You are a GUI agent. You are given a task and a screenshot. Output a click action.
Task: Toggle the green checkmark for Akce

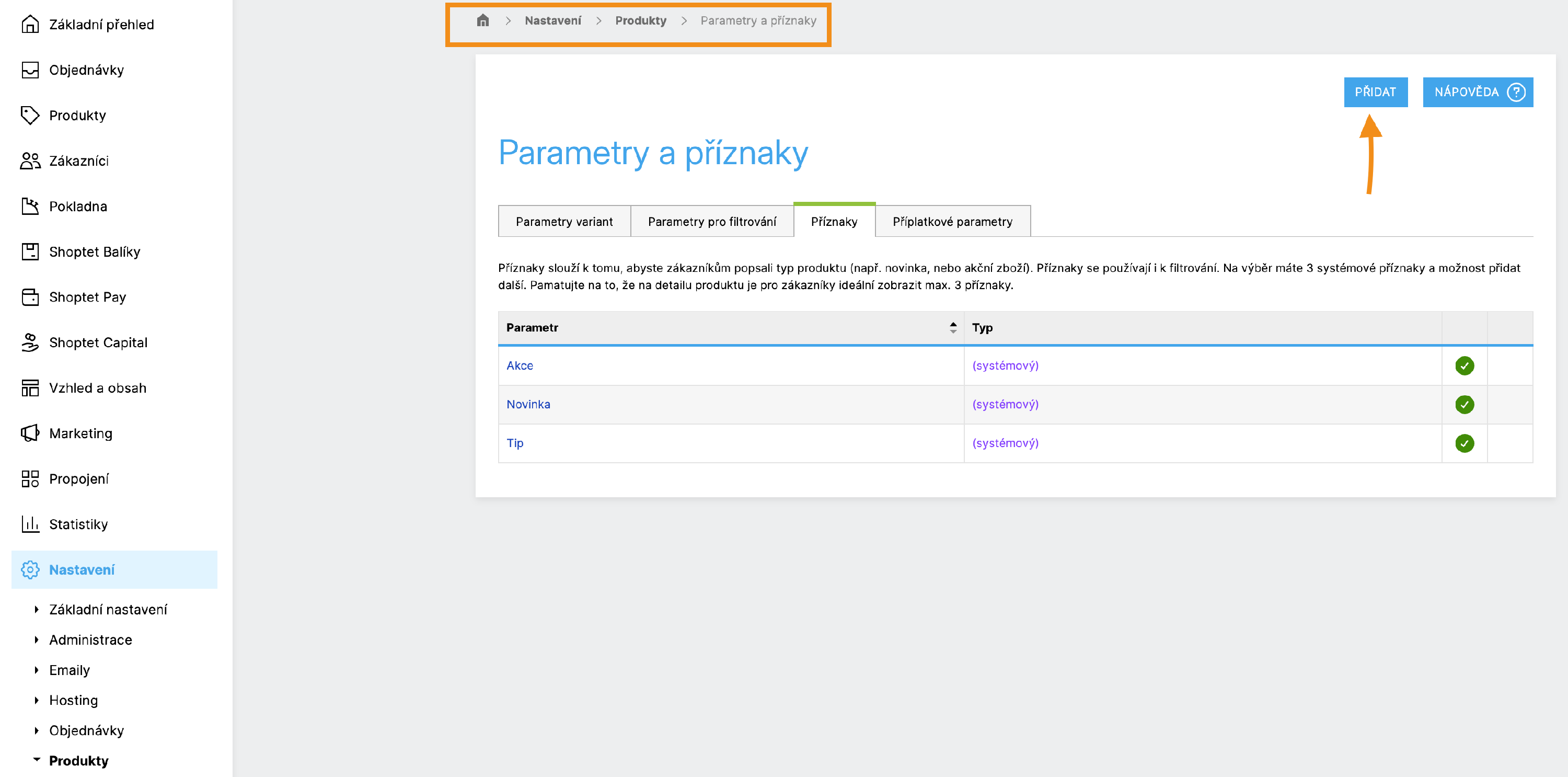coord(1464,365)
